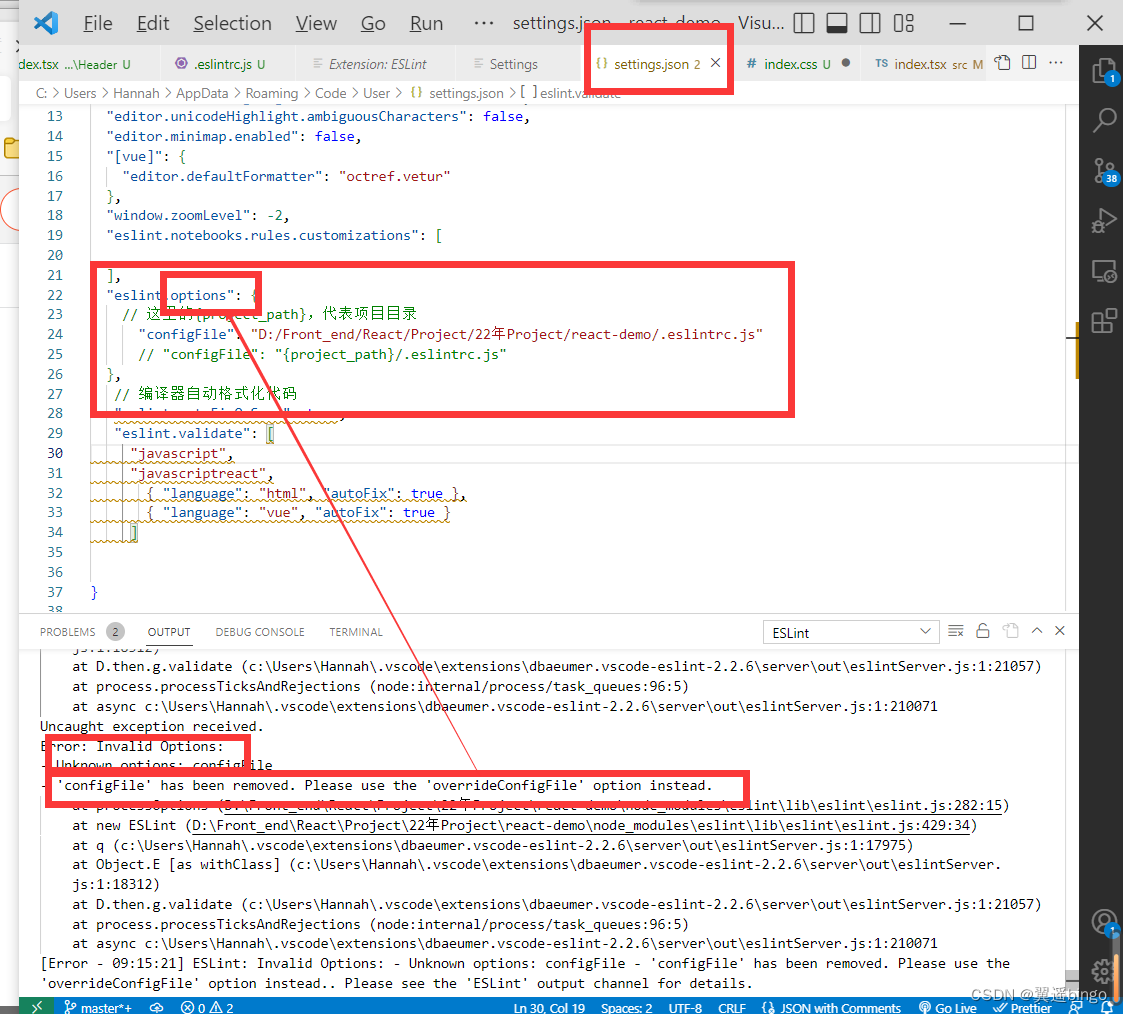1123x1014 pixels.
Task: Open the View menu
Action: pos(316,24)
